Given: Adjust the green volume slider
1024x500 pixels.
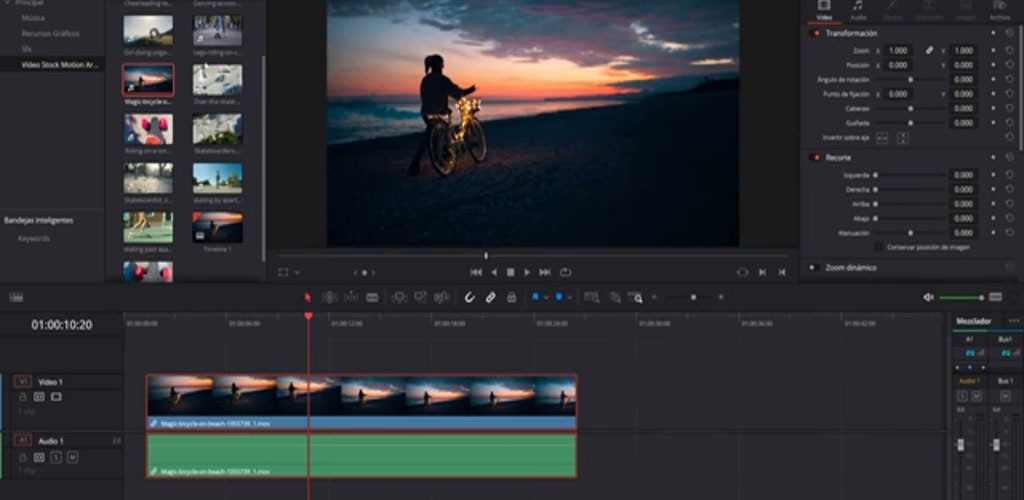Looking at the screenshot, I should [x=960, y=297].
